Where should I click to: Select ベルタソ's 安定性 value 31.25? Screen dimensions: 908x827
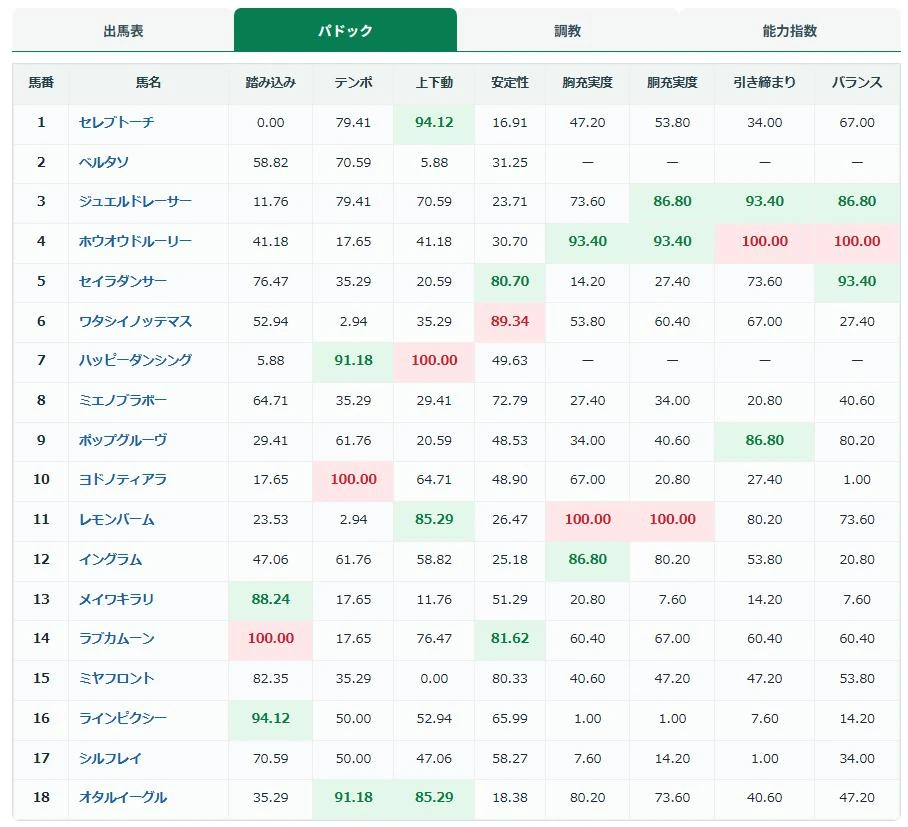(510, 162)
